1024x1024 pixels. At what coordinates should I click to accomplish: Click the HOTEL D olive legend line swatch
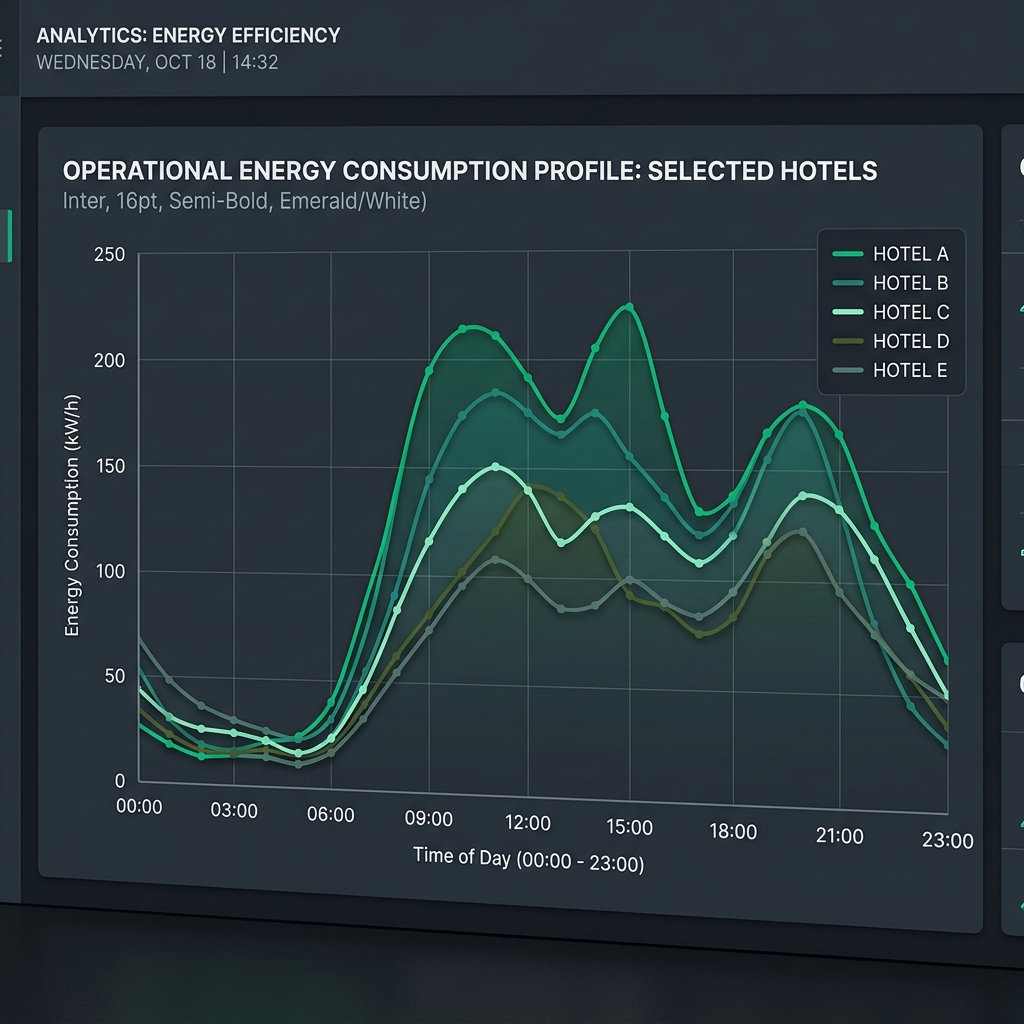(x=847, y=341)
